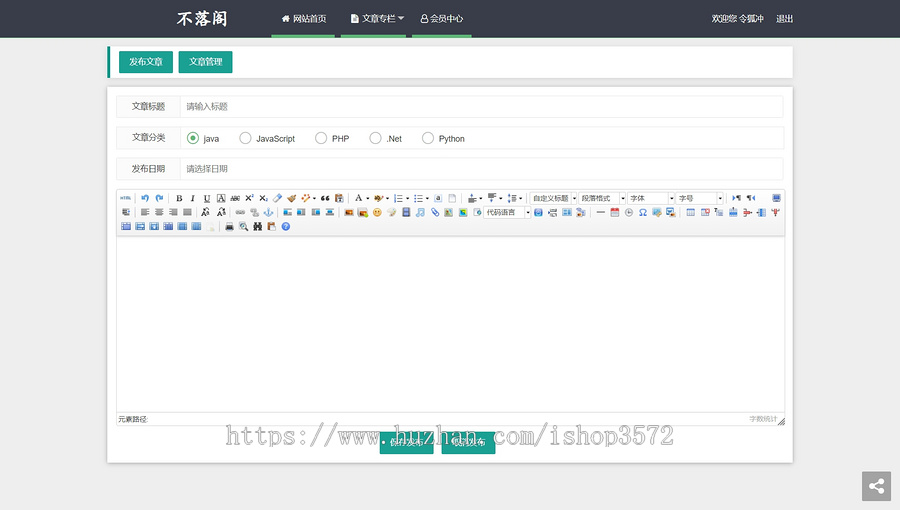Open the editor help

(x=286, y=227)
